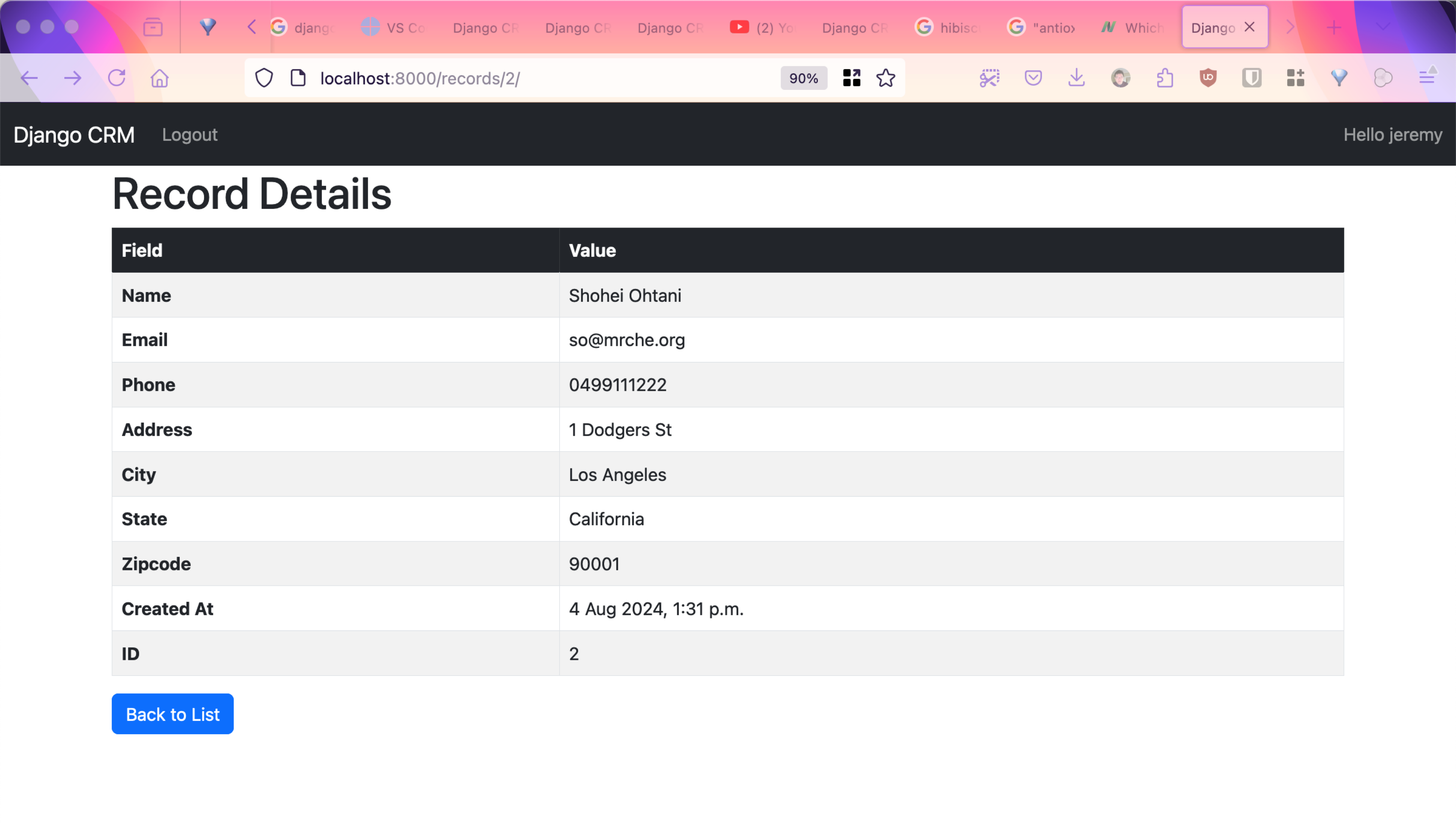Click the 90% zoom level indicator

pyautogui.click(x=803, y=78)
